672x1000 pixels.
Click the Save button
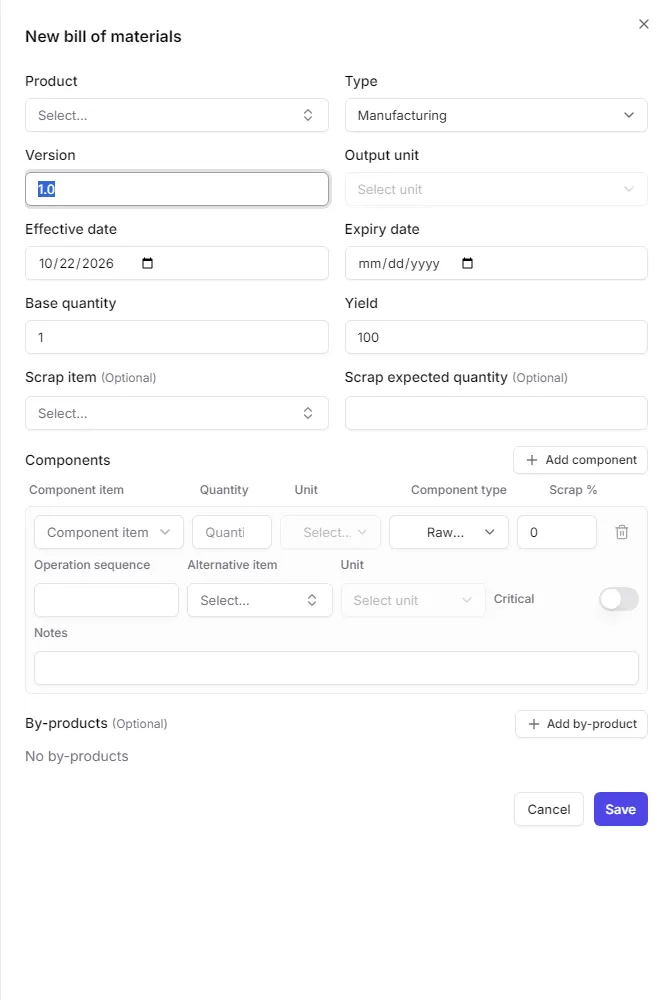point(620,809)
